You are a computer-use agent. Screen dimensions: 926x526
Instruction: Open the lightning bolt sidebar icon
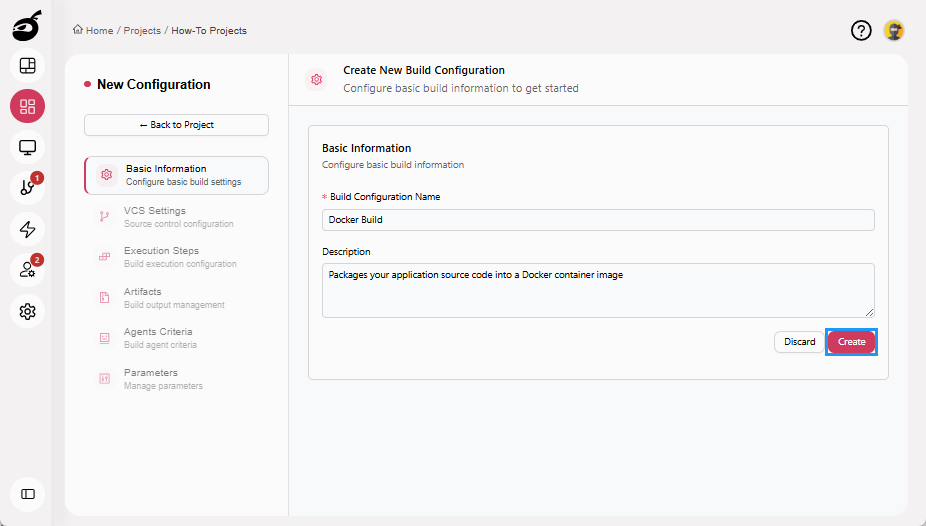click(x=27, y=229)
